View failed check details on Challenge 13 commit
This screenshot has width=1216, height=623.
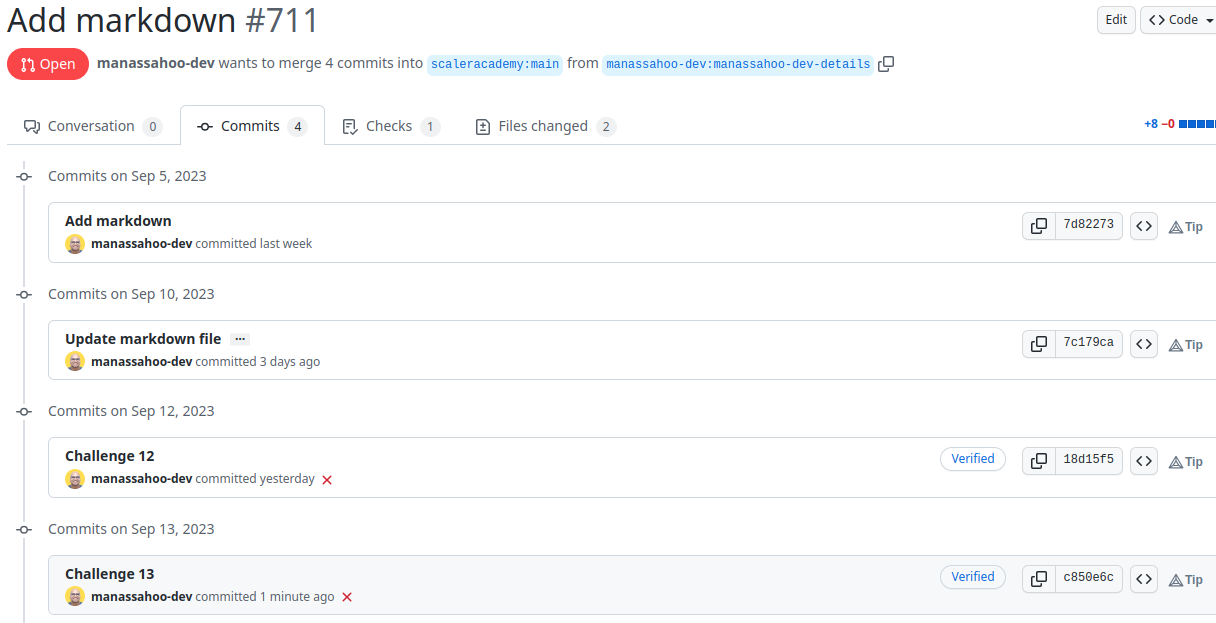pos(347,597)
